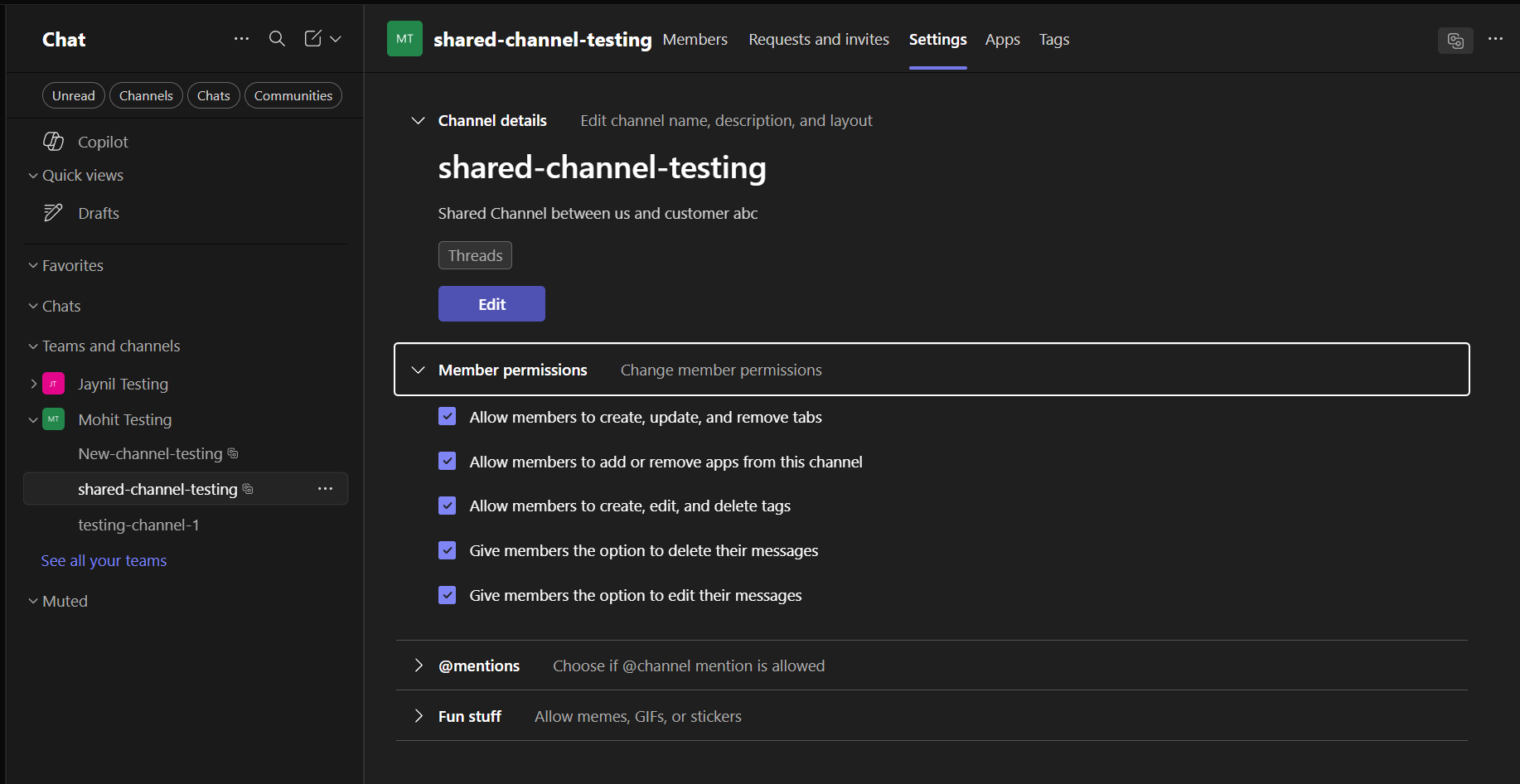Click the channel description text

pyautogui.click(x=598, y=213)
